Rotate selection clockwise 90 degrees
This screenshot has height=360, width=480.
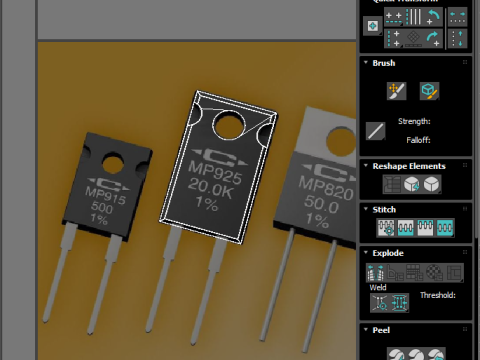[433, 39]
